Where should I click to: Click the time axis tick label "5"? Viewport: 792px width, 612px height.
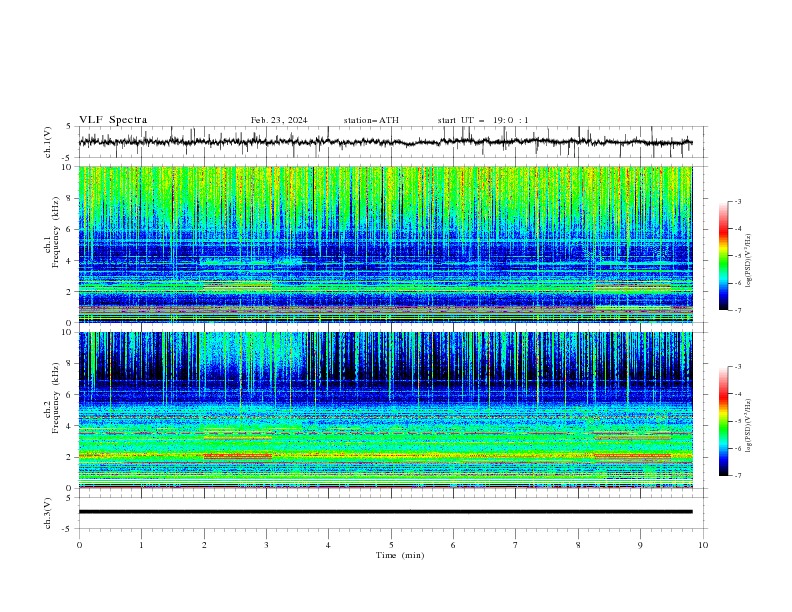[391, 545]
